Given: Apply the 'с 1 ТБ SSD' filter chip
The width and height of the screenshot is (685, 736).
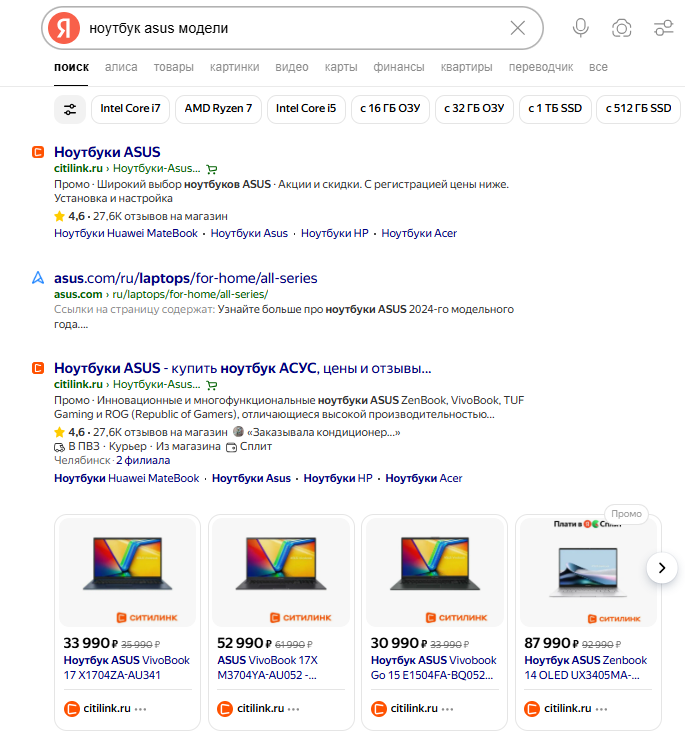Looking at the screenshot, I should (x=555, y=109).
